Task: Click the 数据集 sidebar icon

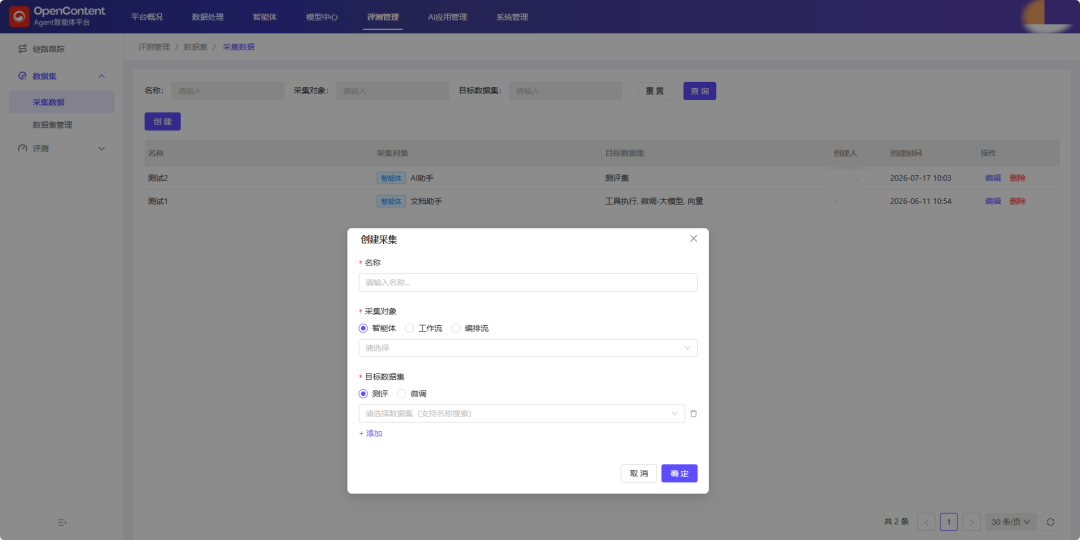Action: tap(22, 76)
